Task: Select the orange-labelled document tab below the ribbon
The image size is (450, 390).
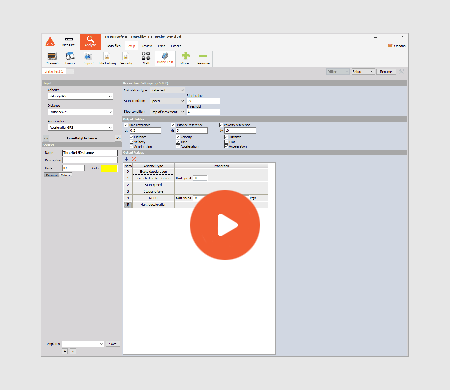Action: [x=54, y=71]
